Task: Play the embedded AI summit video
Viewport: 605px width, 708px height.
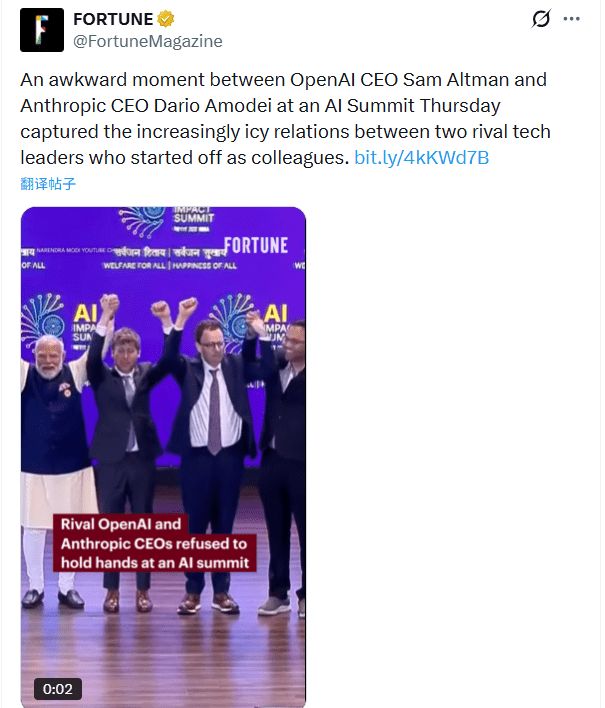Action: pos(163,420)
